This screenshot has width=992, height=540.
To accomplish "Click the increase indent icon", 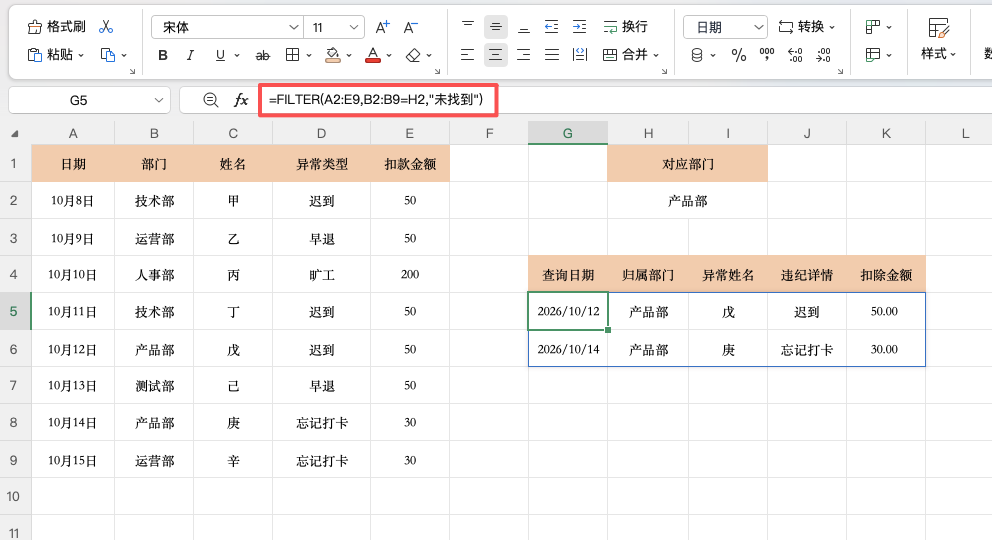I will [x=580, y=27].
